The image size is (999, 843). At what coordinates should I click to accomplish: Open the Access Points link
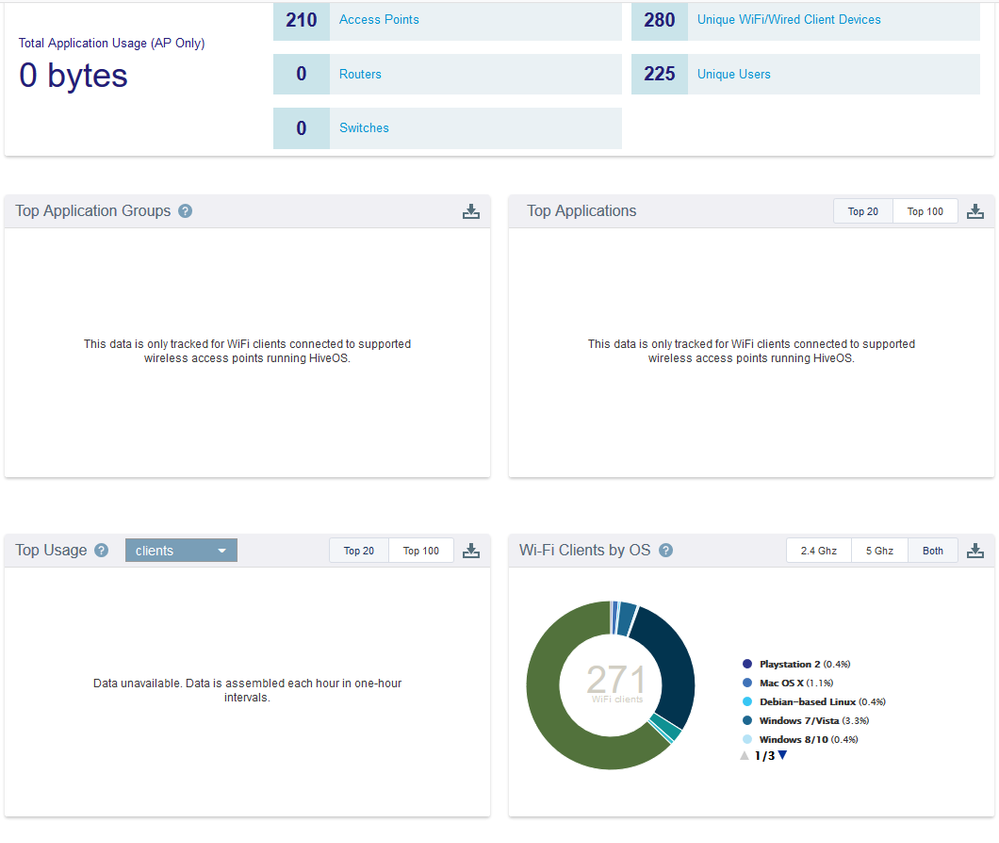coord(379,20)
